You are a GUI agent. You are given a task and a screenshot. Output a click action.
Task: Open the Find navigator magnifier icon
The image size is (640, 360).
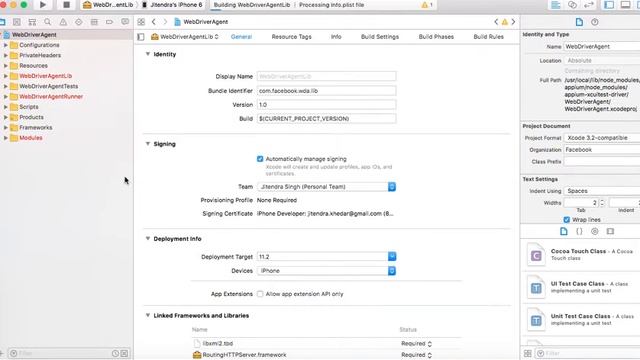click(48, 22)
